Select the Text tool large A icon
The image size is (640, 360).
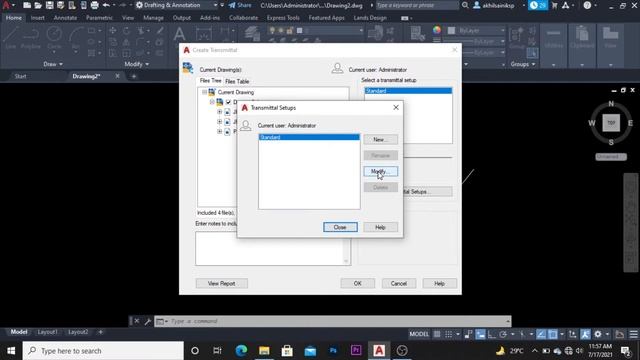(x=179, y=35)
